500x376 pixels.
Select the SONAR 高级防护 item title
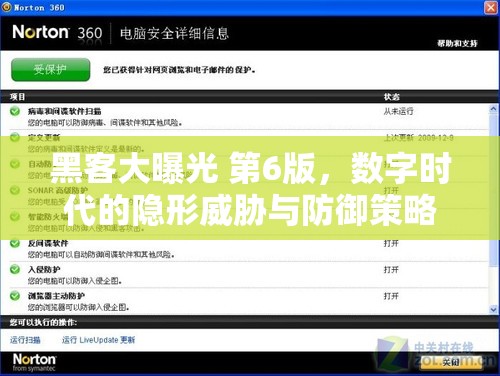(58, 191)
